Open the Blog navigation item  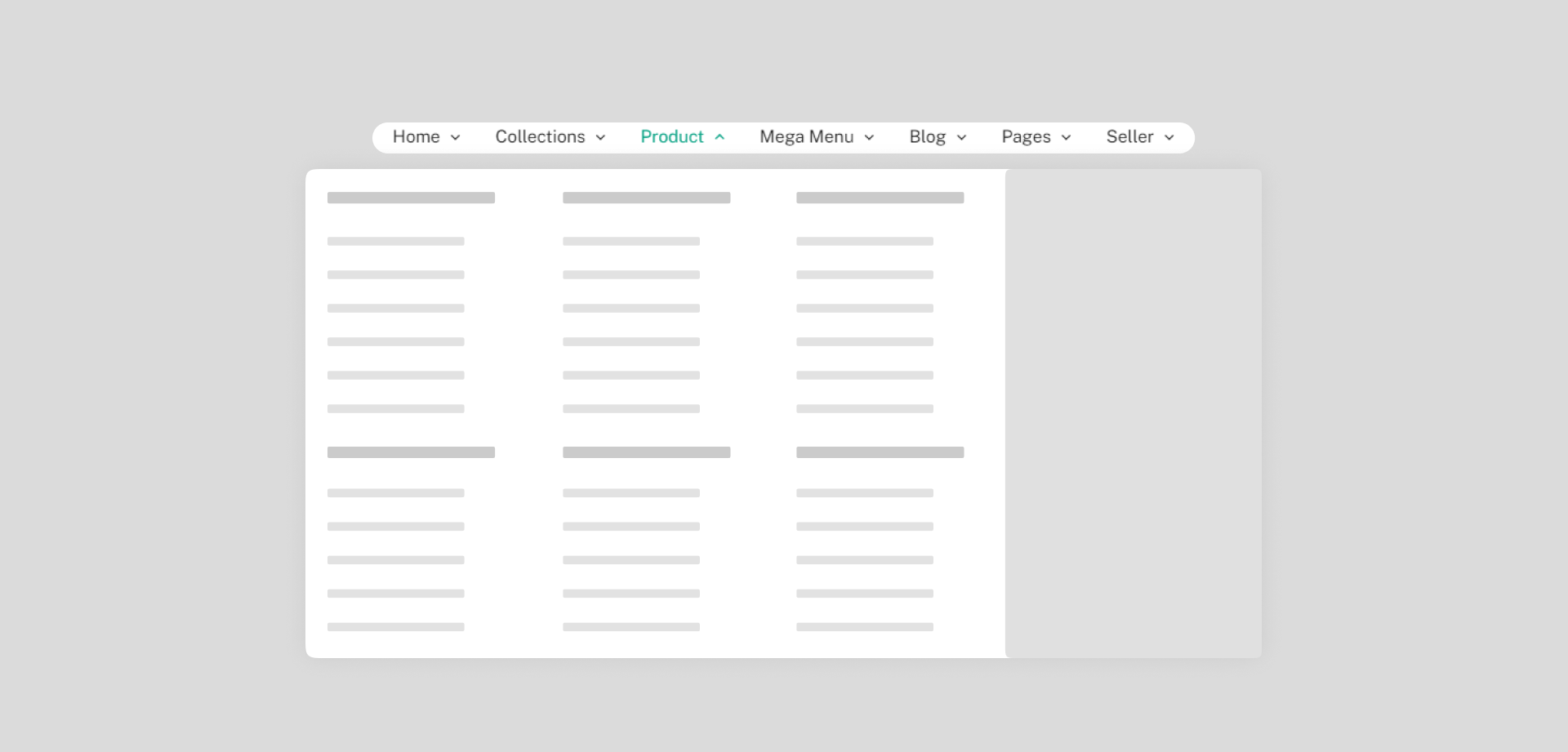927,137
